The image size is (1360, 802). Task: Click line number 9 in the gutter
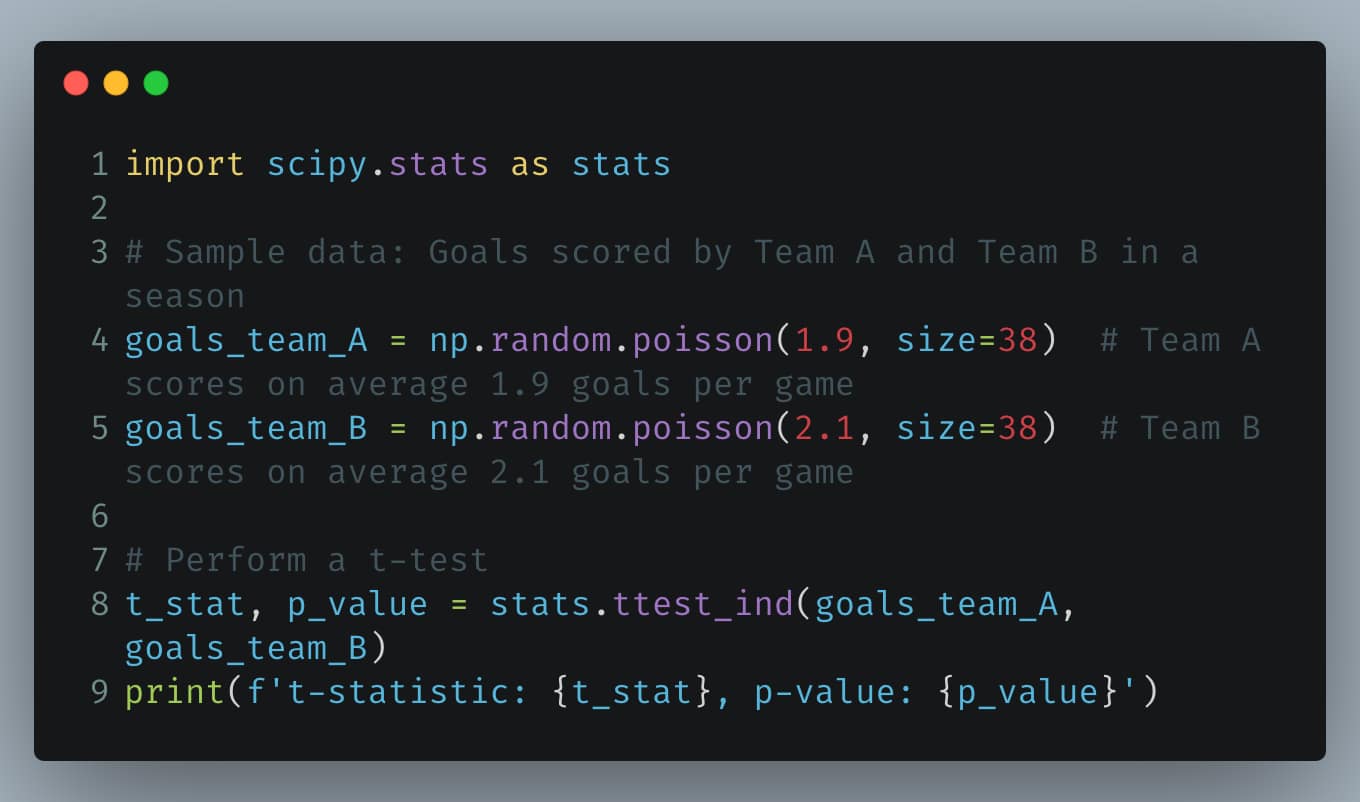click(99, 692)
